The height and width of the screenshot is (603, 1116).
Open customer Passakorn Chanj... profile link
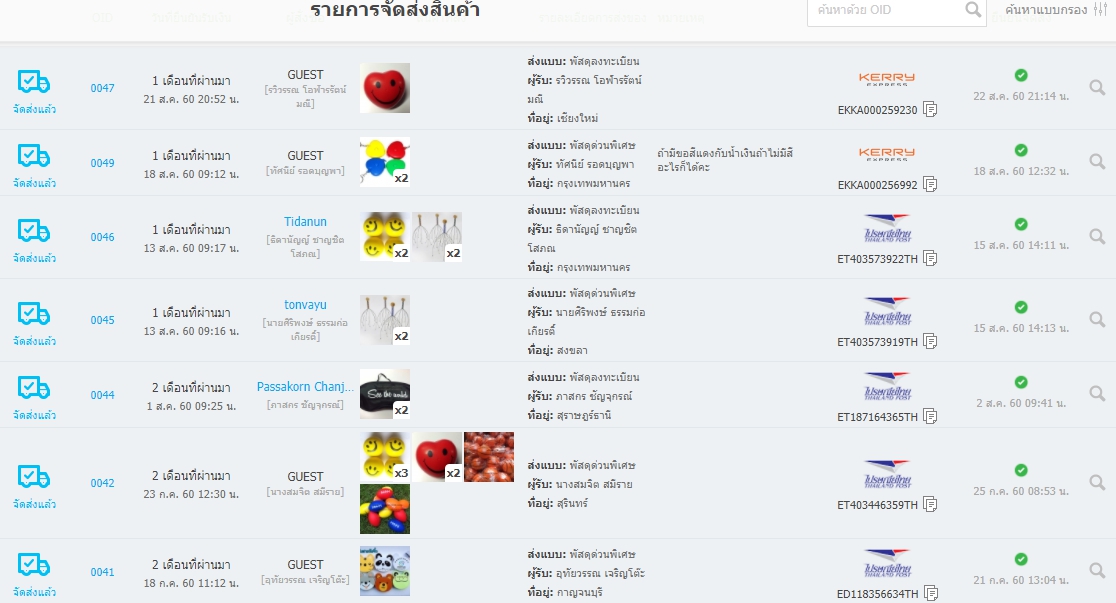(x=305, y=387)
